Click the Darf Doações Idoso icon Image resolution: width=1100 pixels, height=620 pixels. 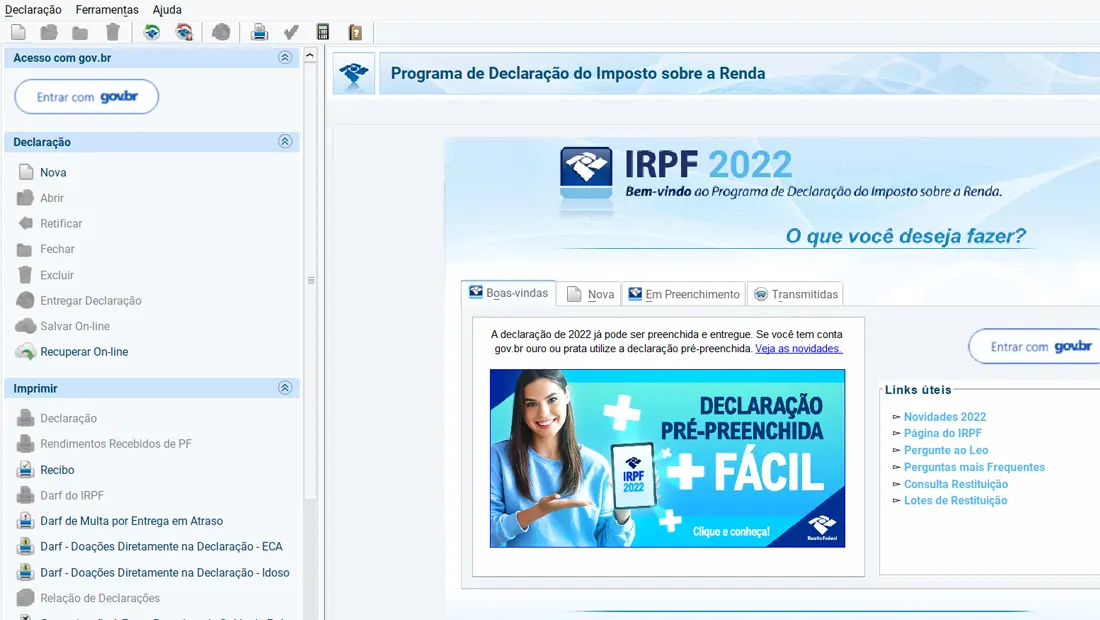(x=25, y=572)
